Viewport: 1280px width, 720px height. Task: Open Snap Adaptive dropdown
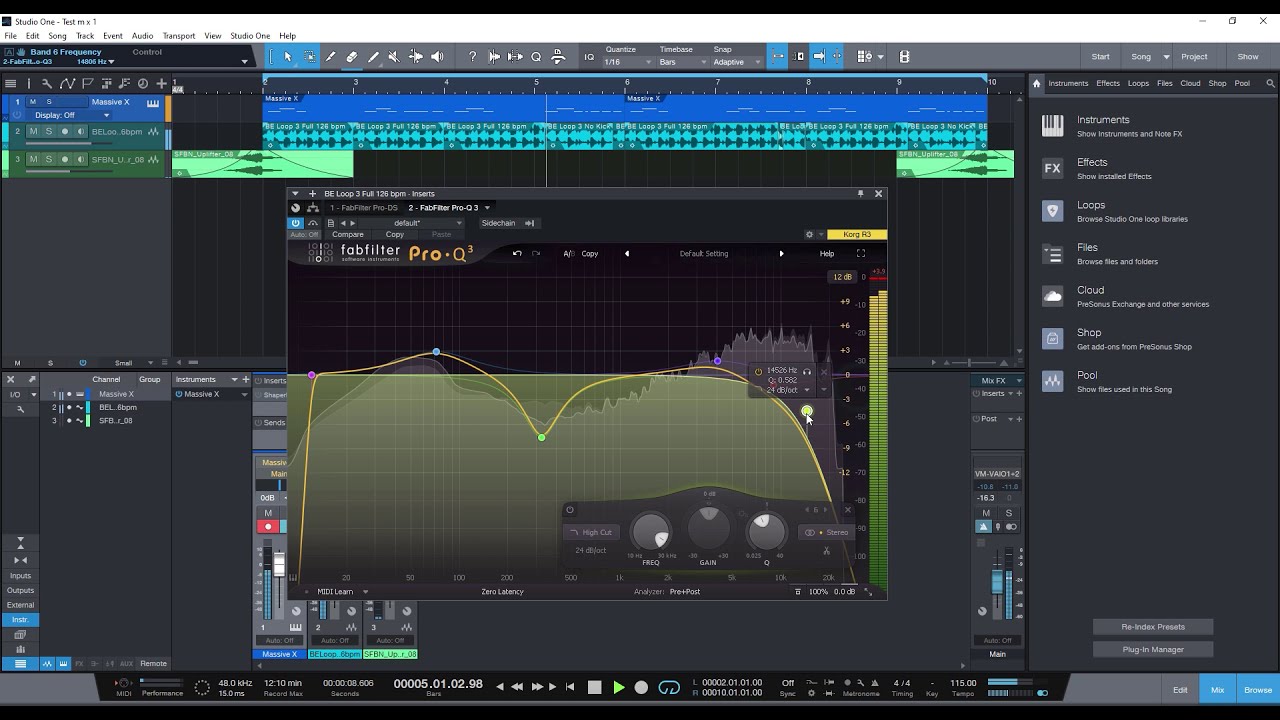tap(735, 62)
